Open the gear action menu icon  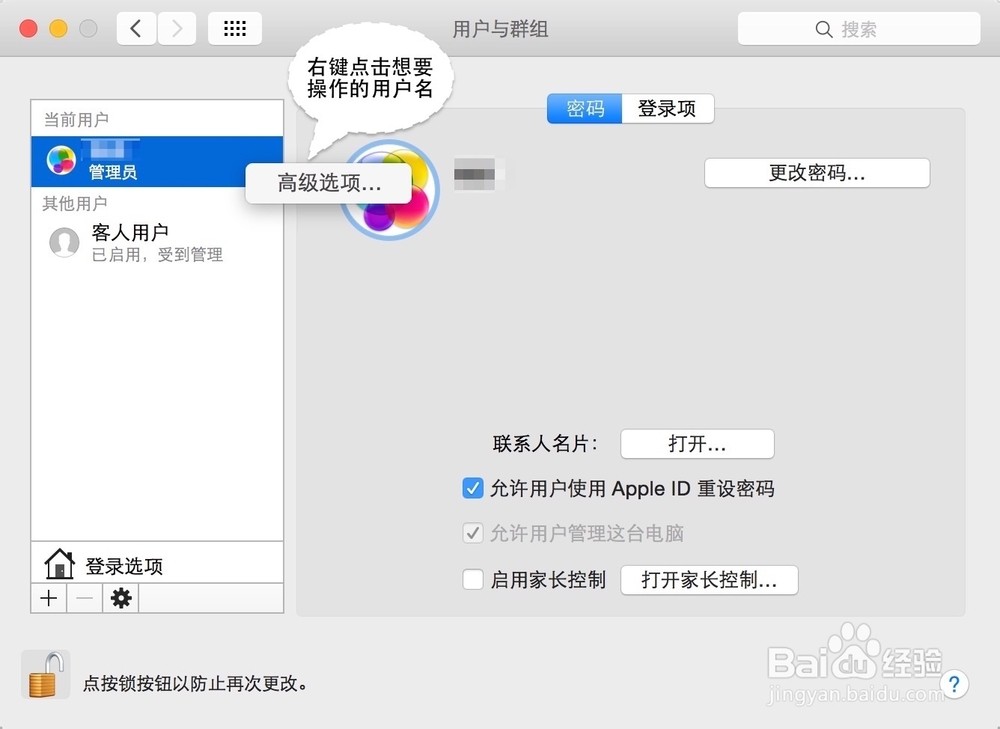[x=121, y=598]
